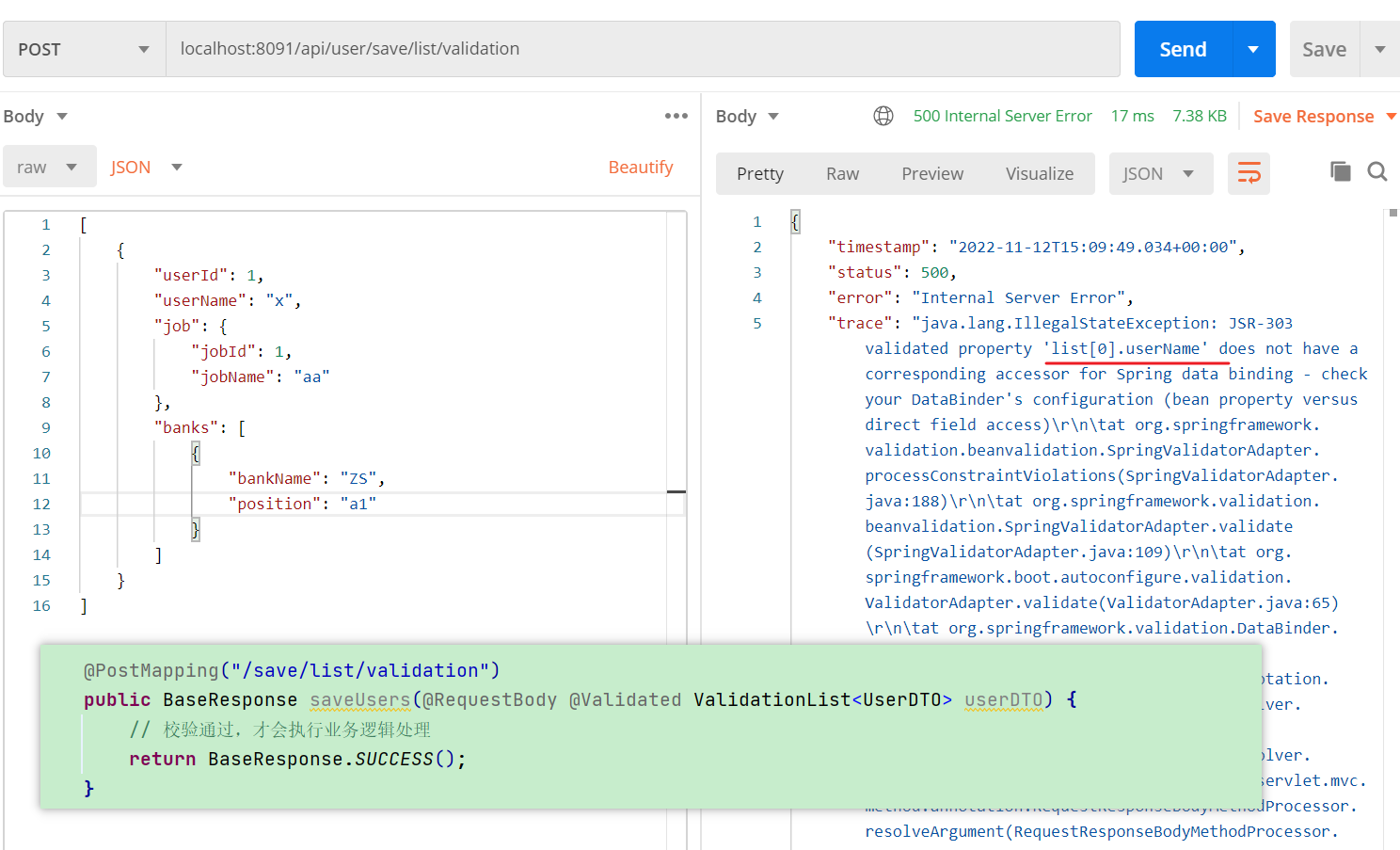Click the "userId": 1 line

(x=209, y=275)
